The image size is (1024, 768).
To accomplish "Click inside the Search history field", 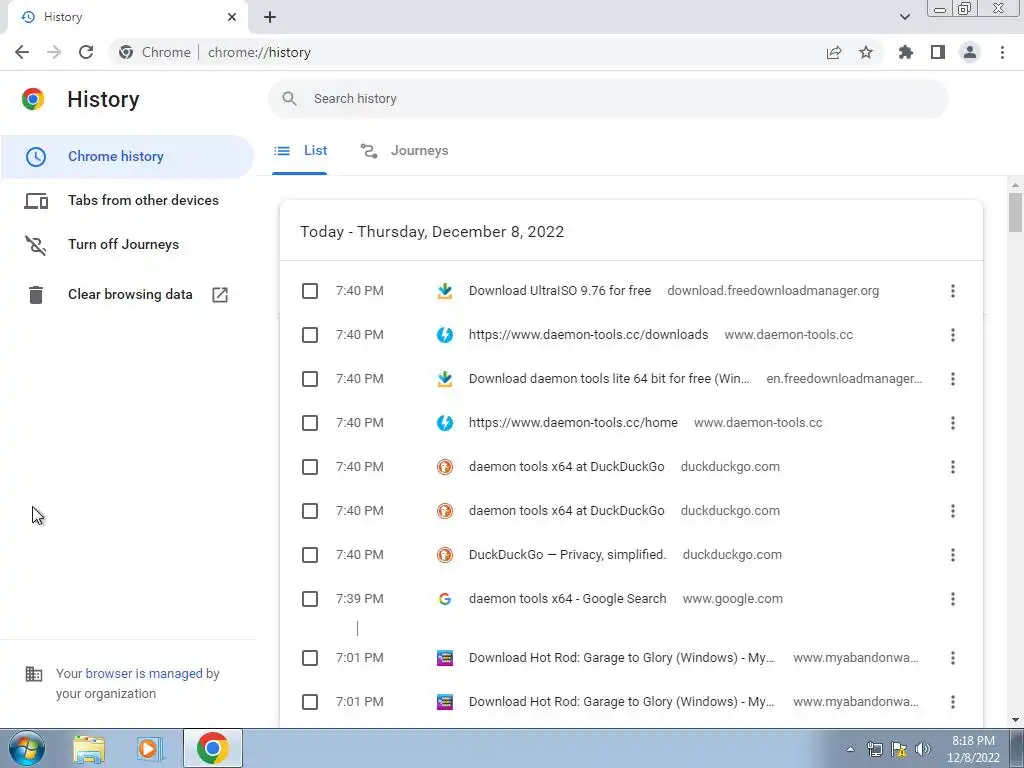I will [607, 99].
